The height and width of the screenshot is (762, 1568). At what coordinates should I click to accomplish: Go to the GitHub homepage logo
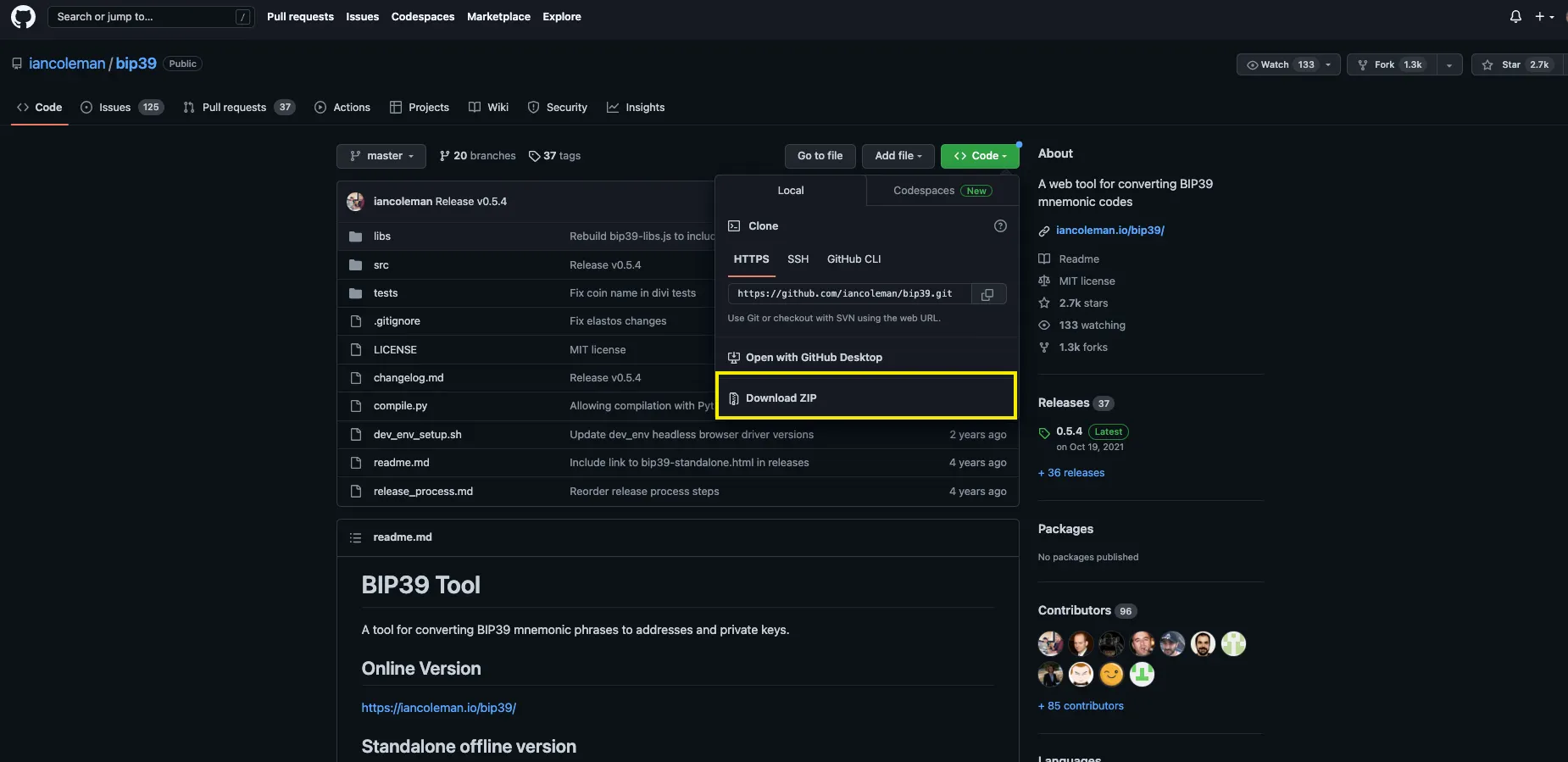pos(23,17)
